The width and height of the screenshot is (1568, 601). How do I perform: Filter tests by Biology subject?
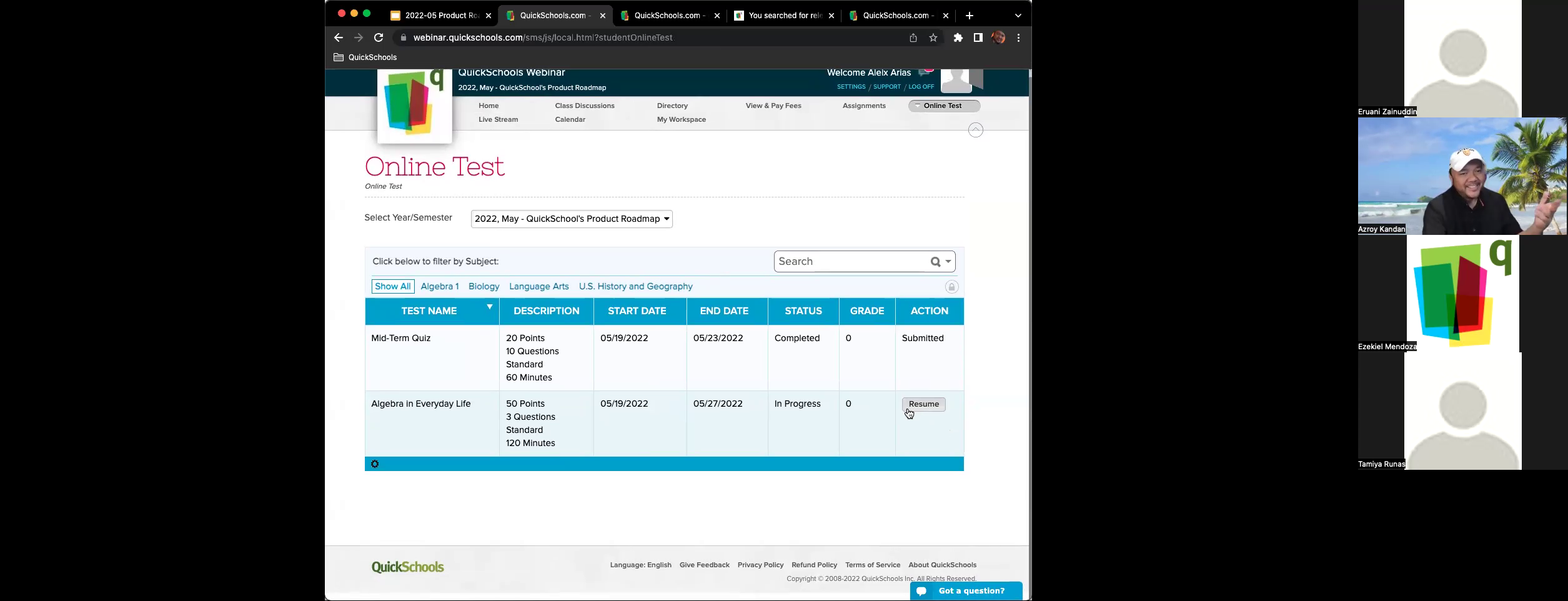pyautogui.click(x=484, y=287)
